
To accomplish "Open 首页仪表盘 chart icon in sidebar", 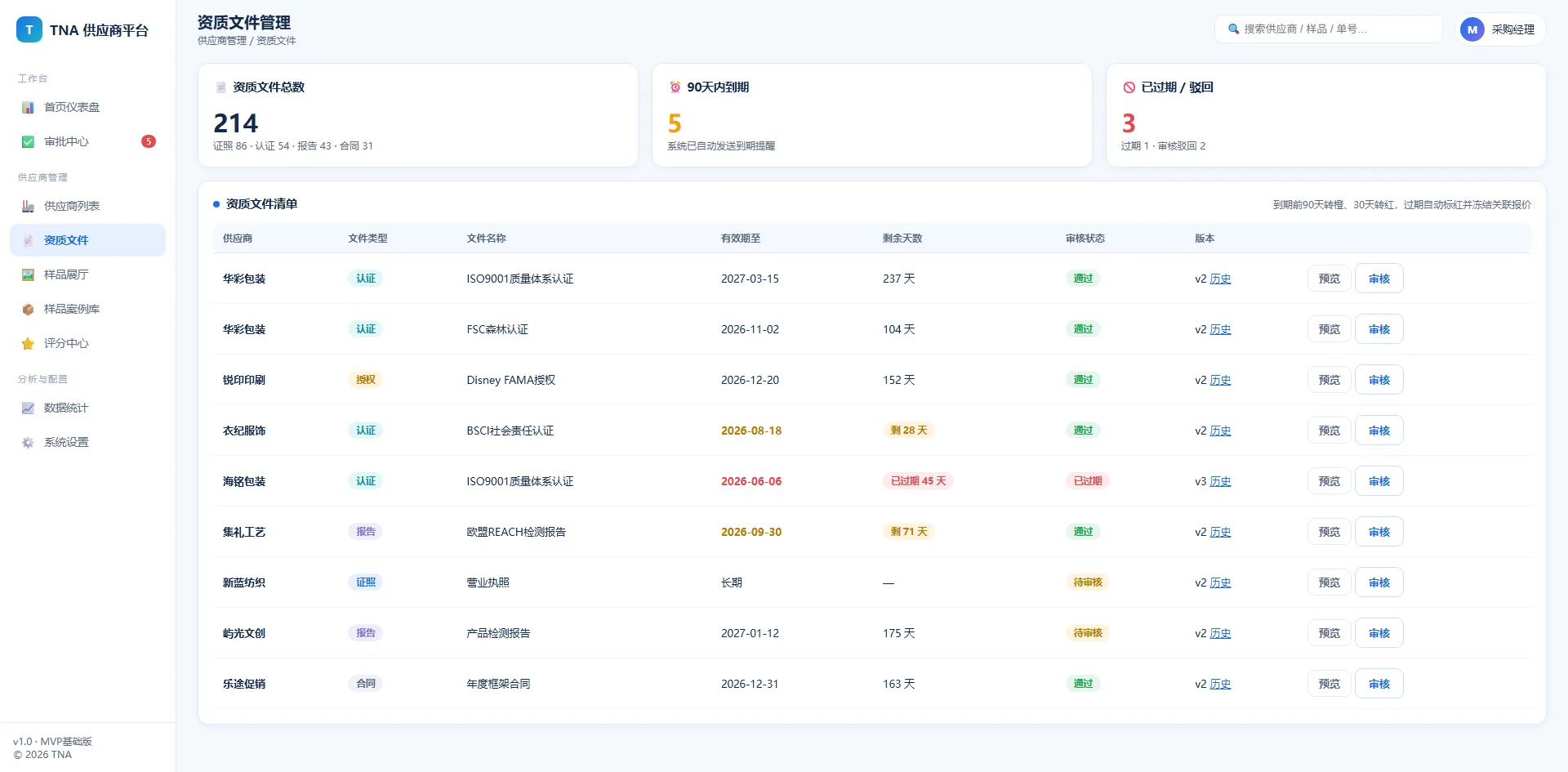I will (x=28, y=107).
